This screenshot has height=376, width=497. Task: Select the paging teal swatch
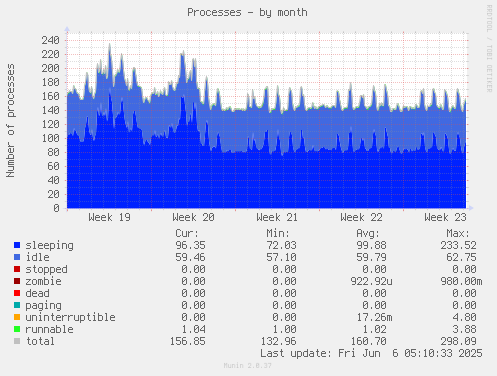(x=17, y=305)
